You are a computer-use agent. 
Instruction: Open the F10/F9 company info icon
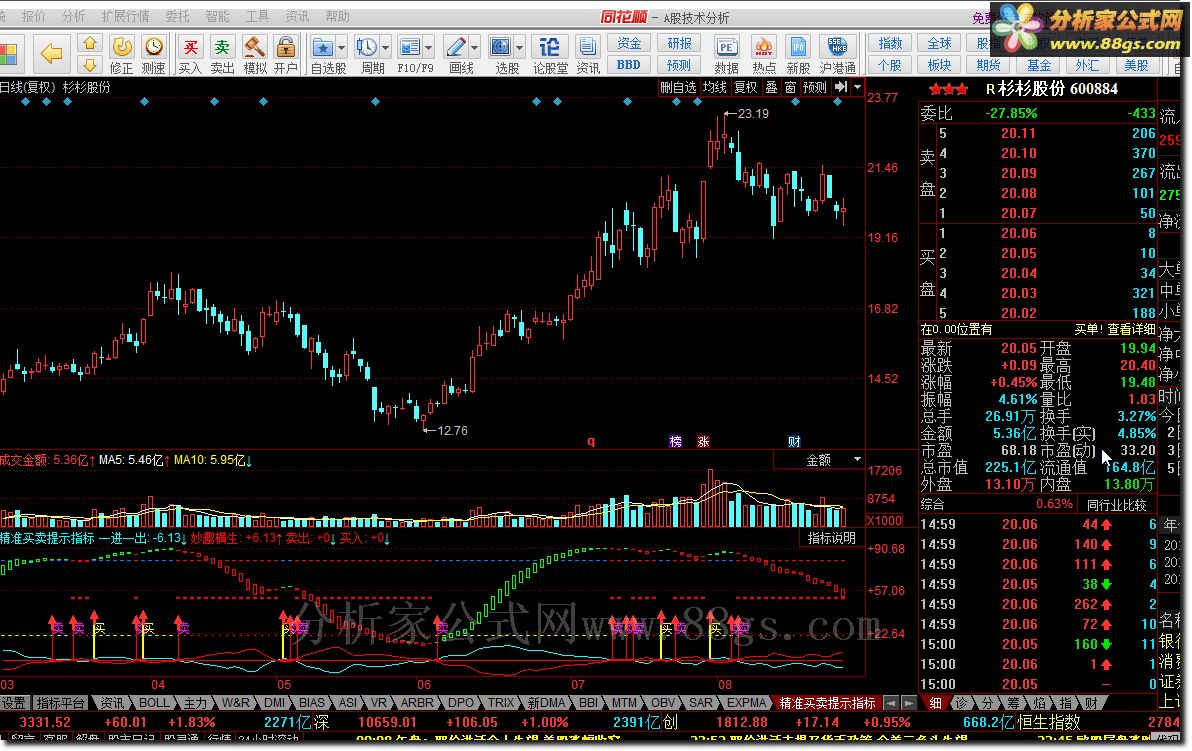[x=409, y=47]
